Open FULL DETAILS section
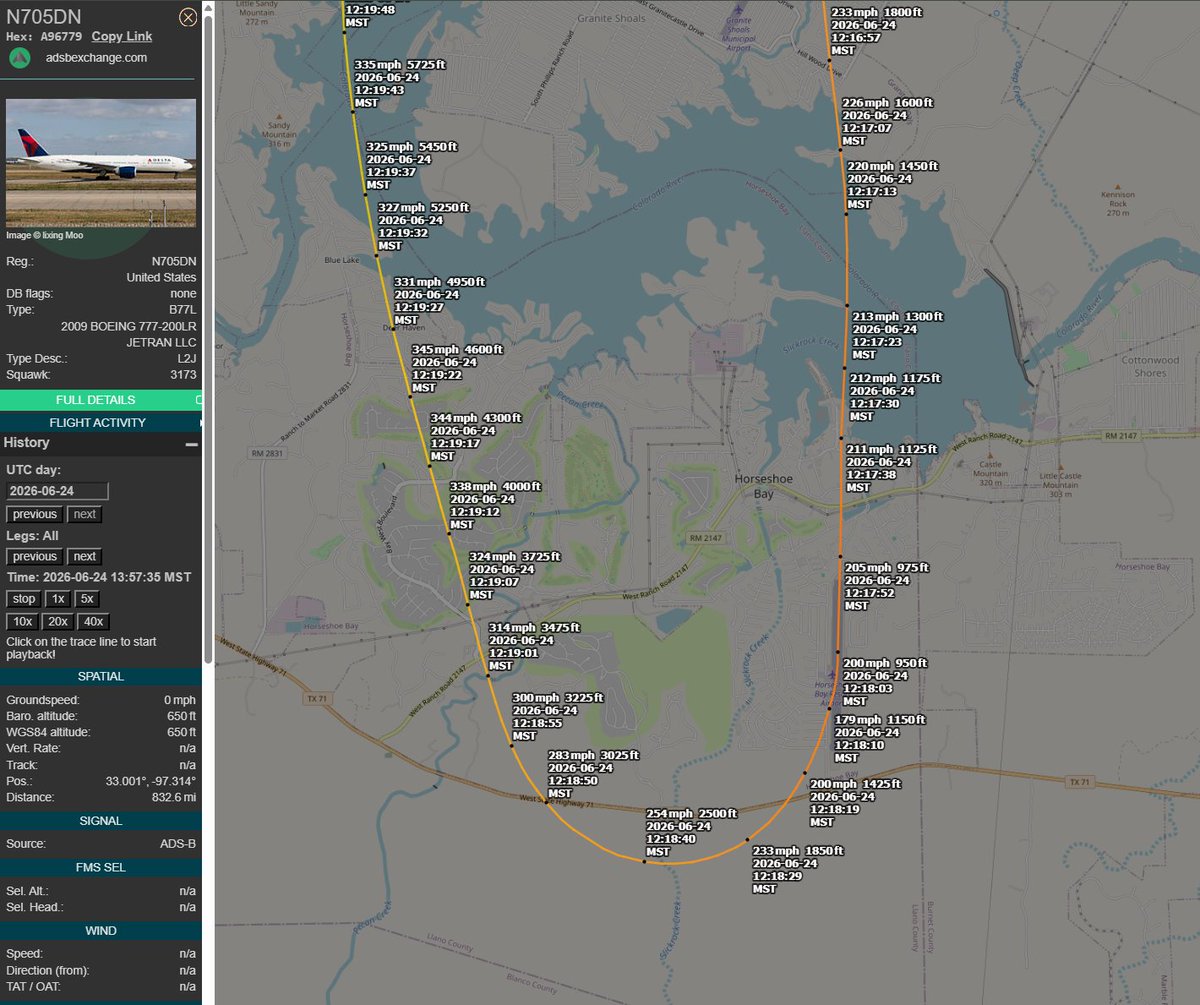 click(101, 400)
